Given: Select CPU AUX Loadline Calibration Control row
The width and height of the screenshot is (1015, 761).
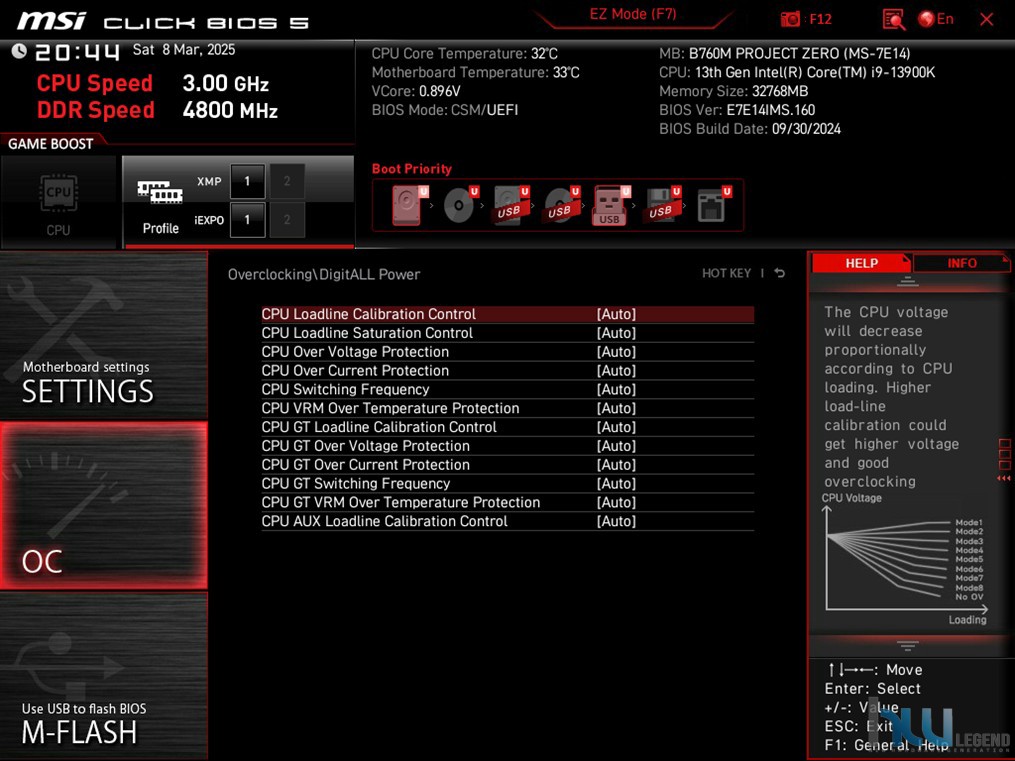Looking at the screenshot, I should pos(508,521).
